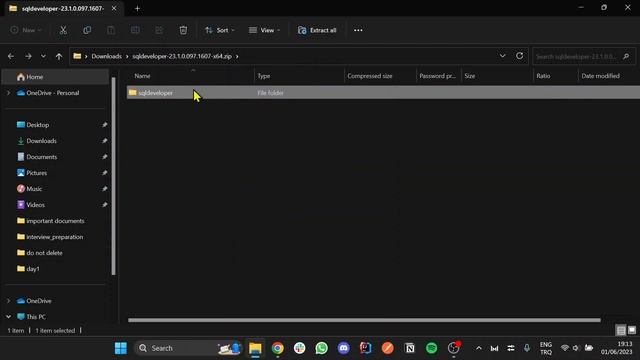This screenshot has height=360, width=640.
Task: Click the Paste icon in toolbar
Action: [111, 30]
